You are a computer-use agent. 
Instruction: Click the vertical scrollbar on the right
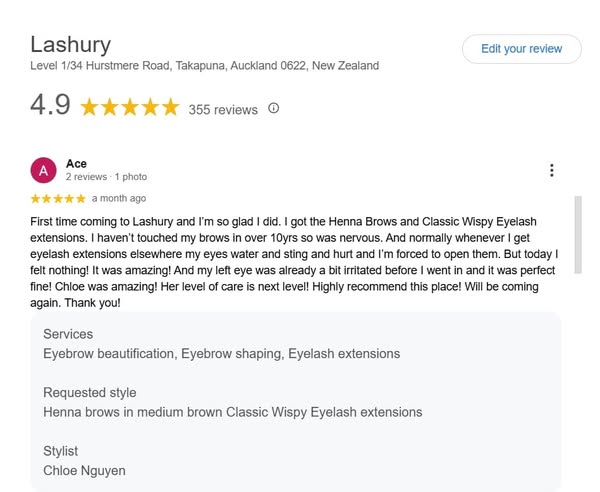[x=577, y=250]
